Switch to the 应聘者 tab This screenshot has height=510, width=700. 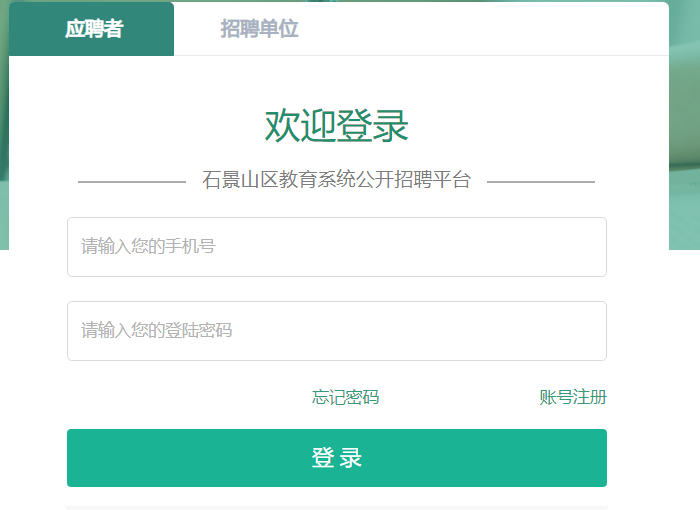point(92,29)
